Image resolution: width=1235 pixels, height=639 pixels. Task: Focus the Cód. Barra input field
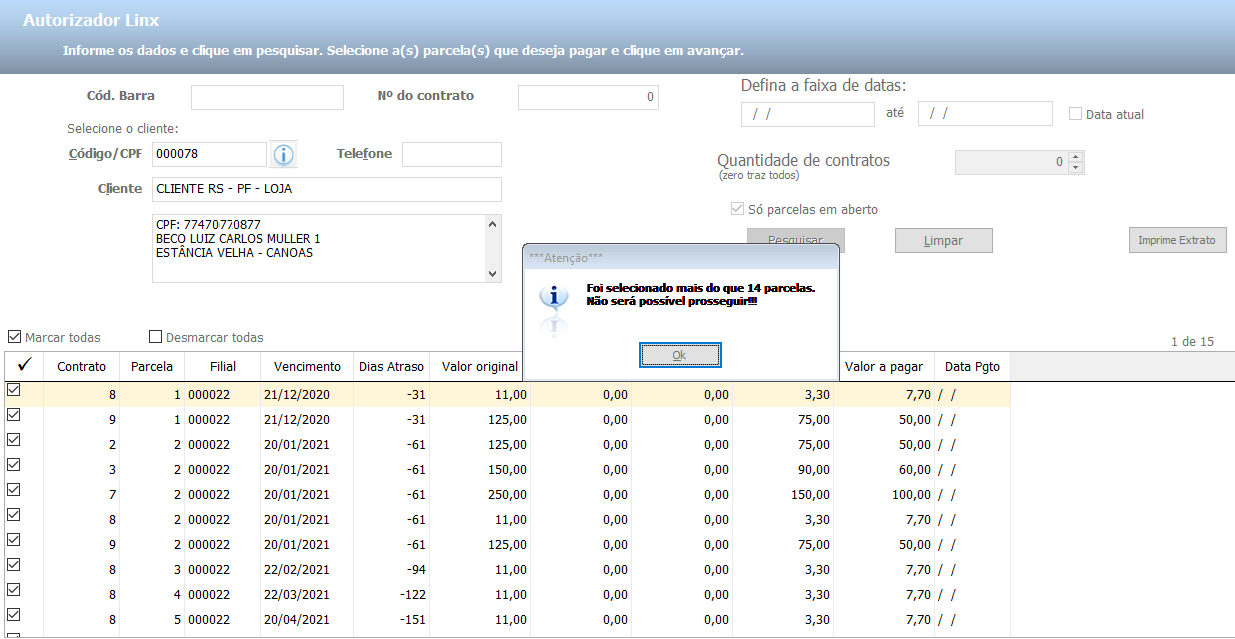pyautogui.click(x=267, y=97)
